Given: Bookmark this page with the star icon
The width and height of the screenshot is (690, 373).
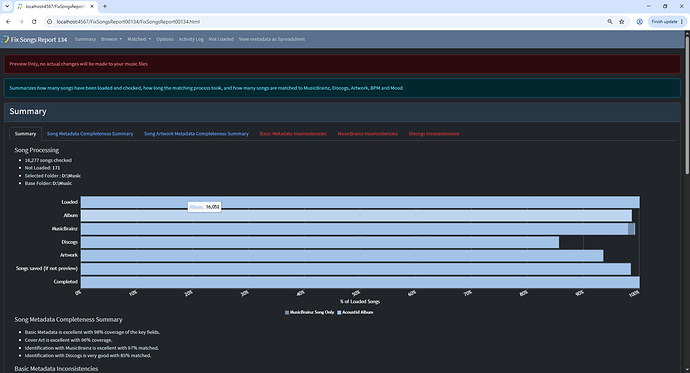Looking at the screenshot, I should 622,22.
